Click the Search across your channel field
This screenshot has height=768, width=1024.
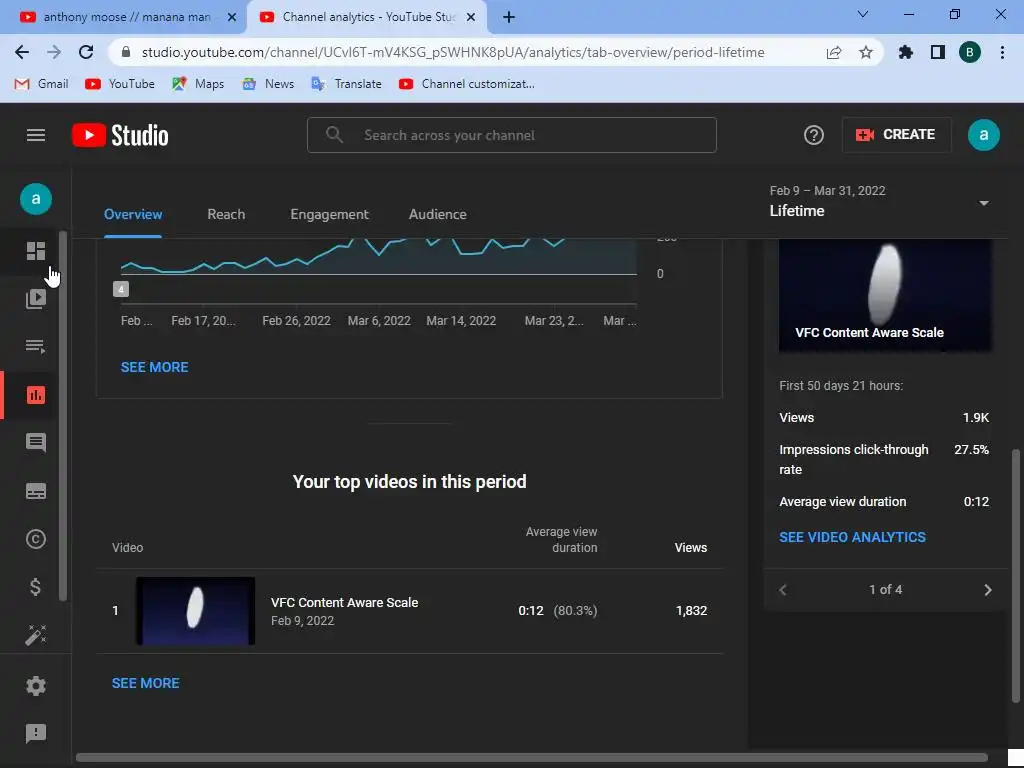pos(512,135)
